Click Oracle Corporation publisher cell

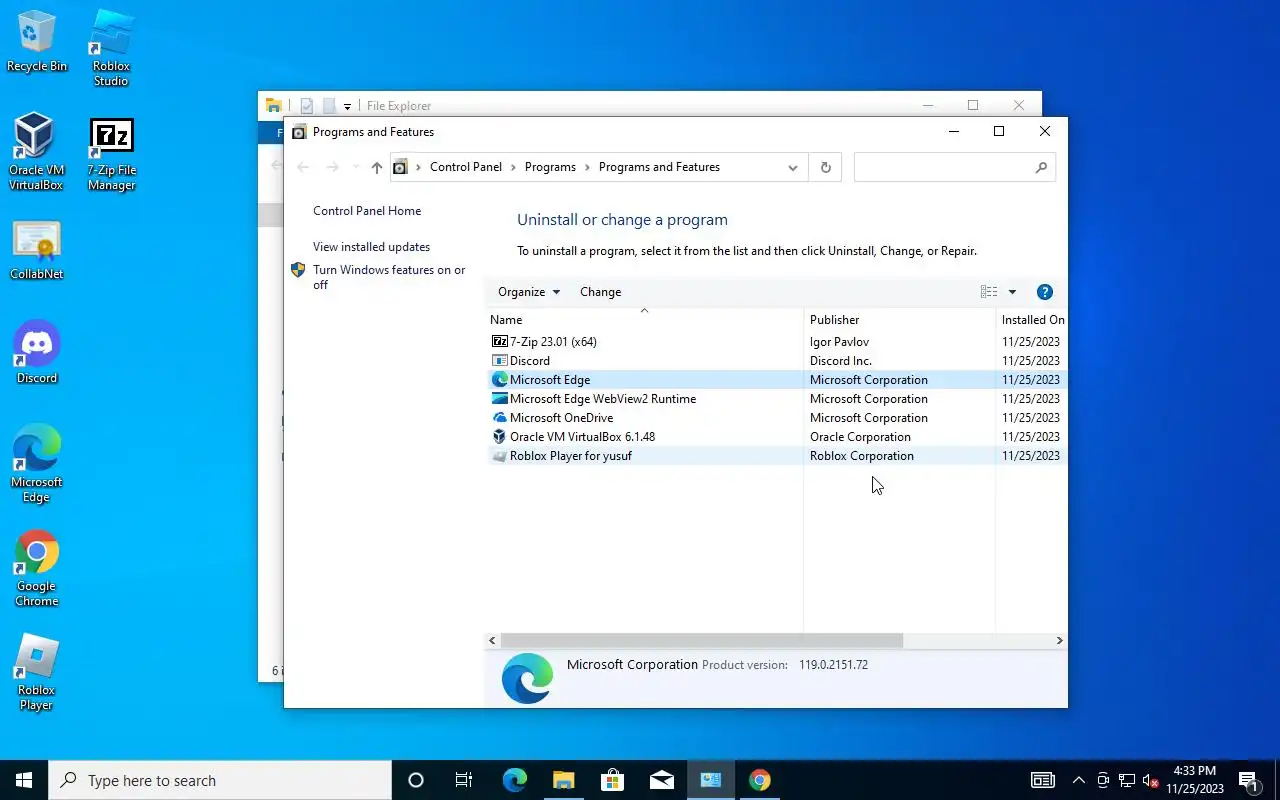tap(860, 437)
